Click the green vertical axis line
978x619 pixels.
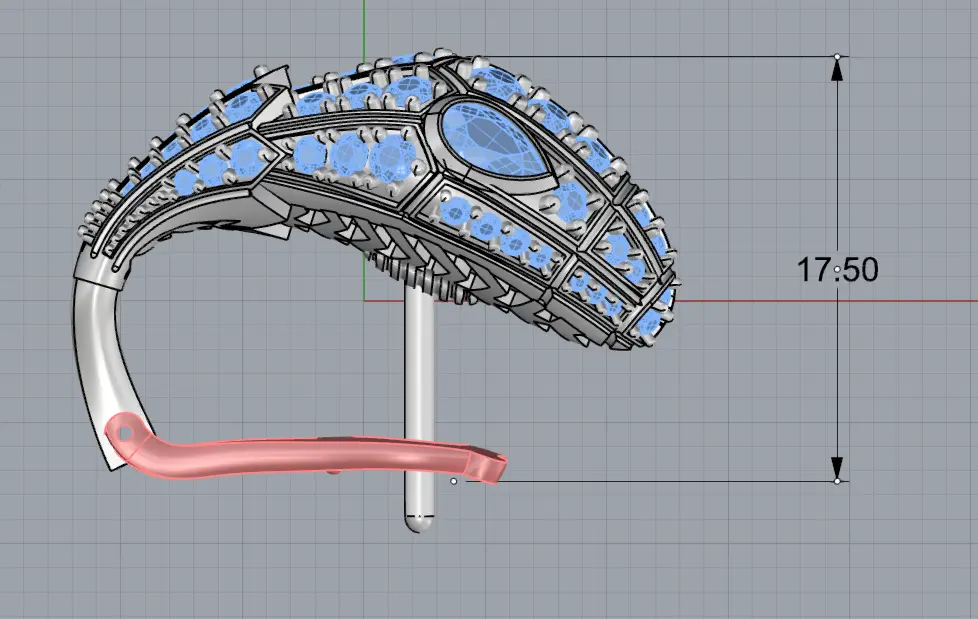[x=364, y=25]
